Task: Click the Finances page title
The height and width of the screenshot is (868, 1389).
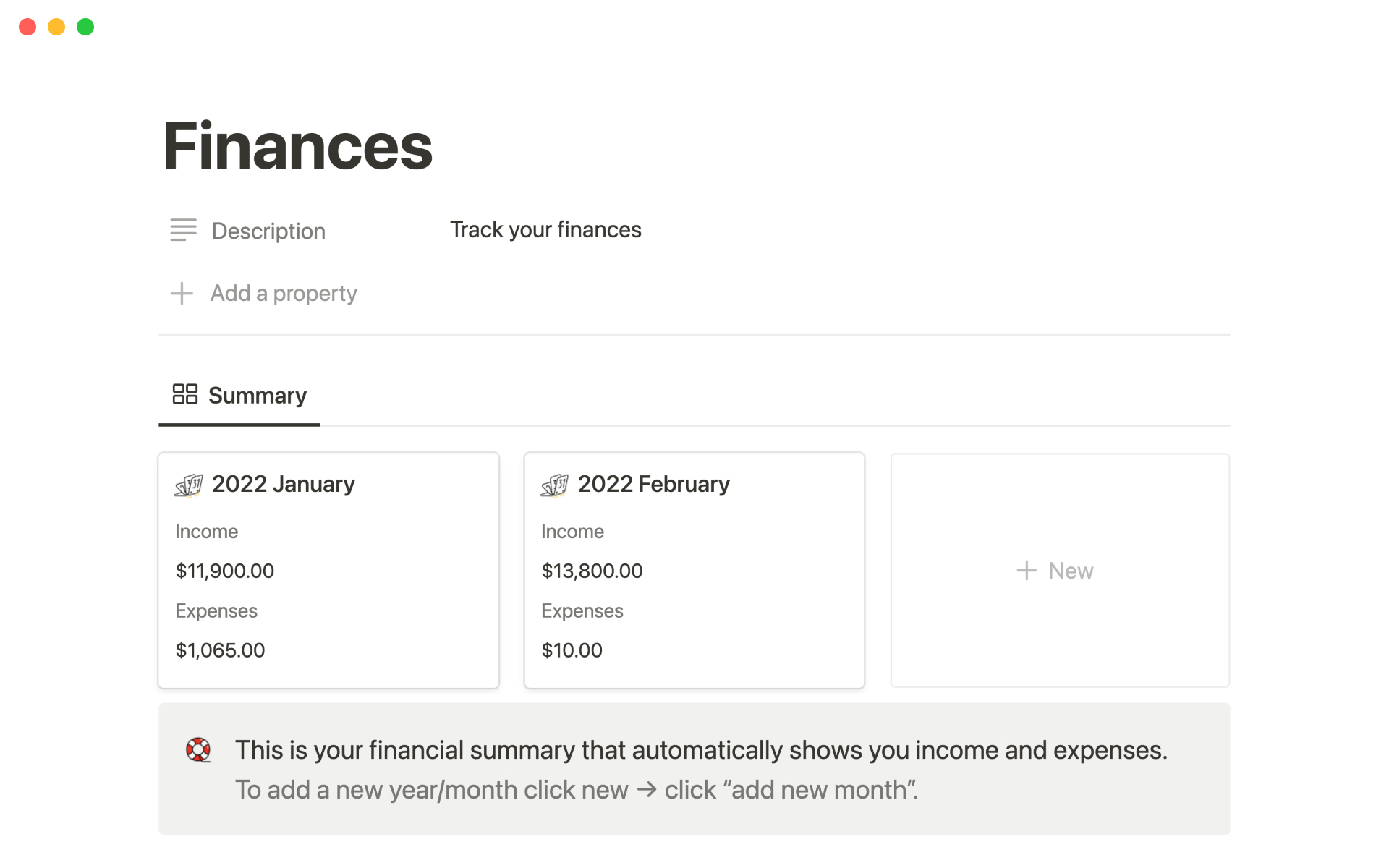Action: click(x=297, y=147)
